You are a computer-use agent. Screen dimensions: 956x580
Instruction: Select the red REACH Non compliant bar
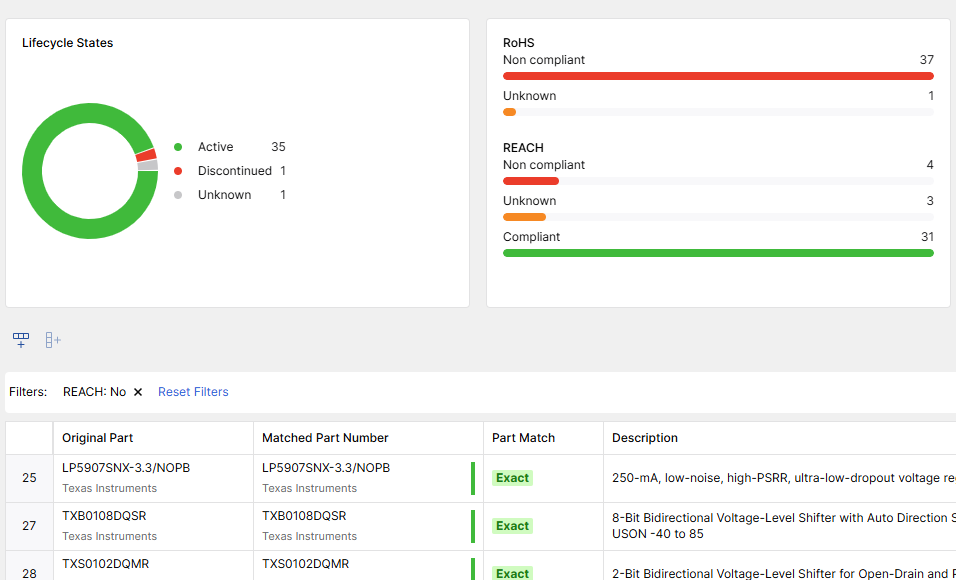[x=531, y=181]
